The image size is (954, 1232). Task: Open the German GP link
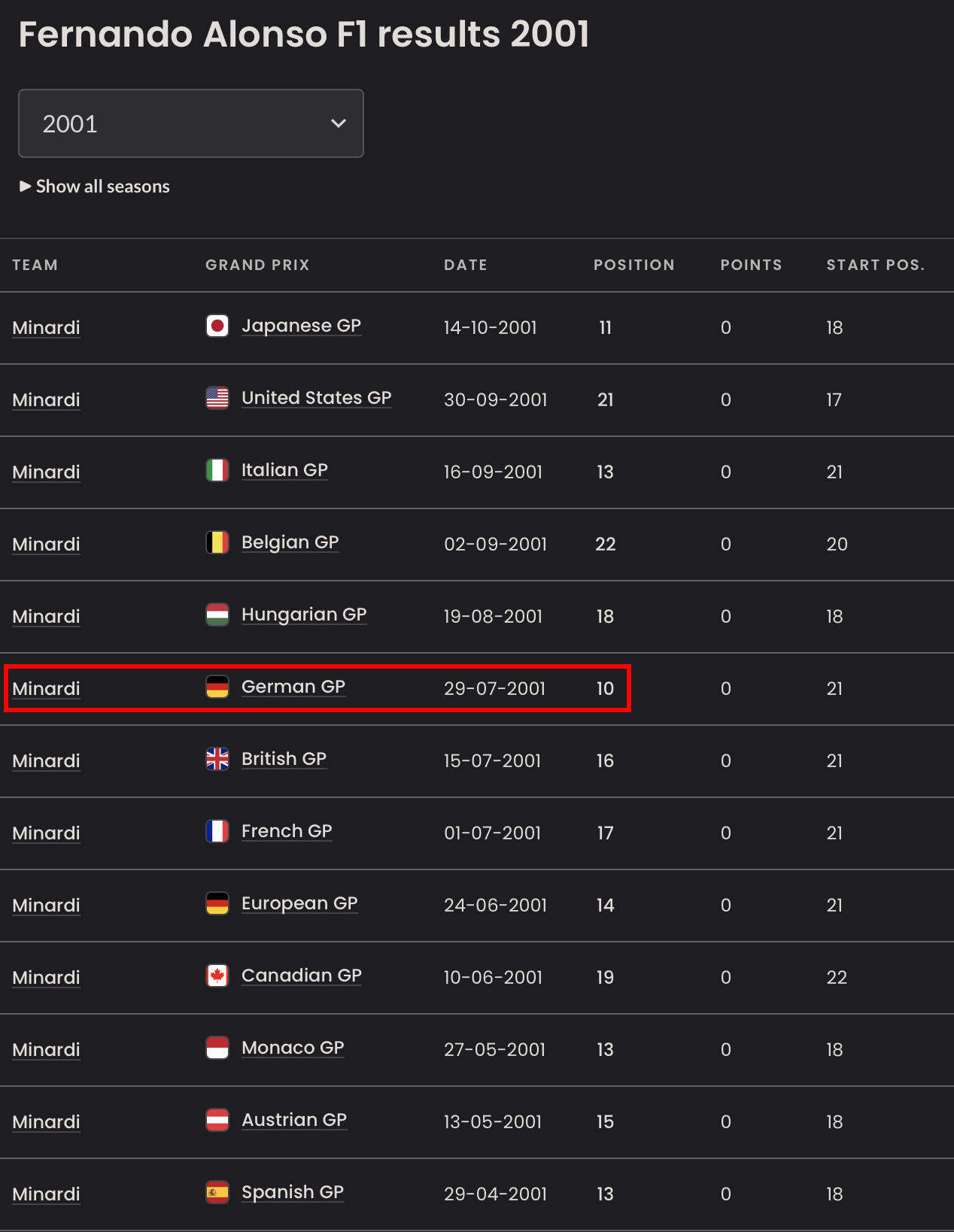[293, 687]
